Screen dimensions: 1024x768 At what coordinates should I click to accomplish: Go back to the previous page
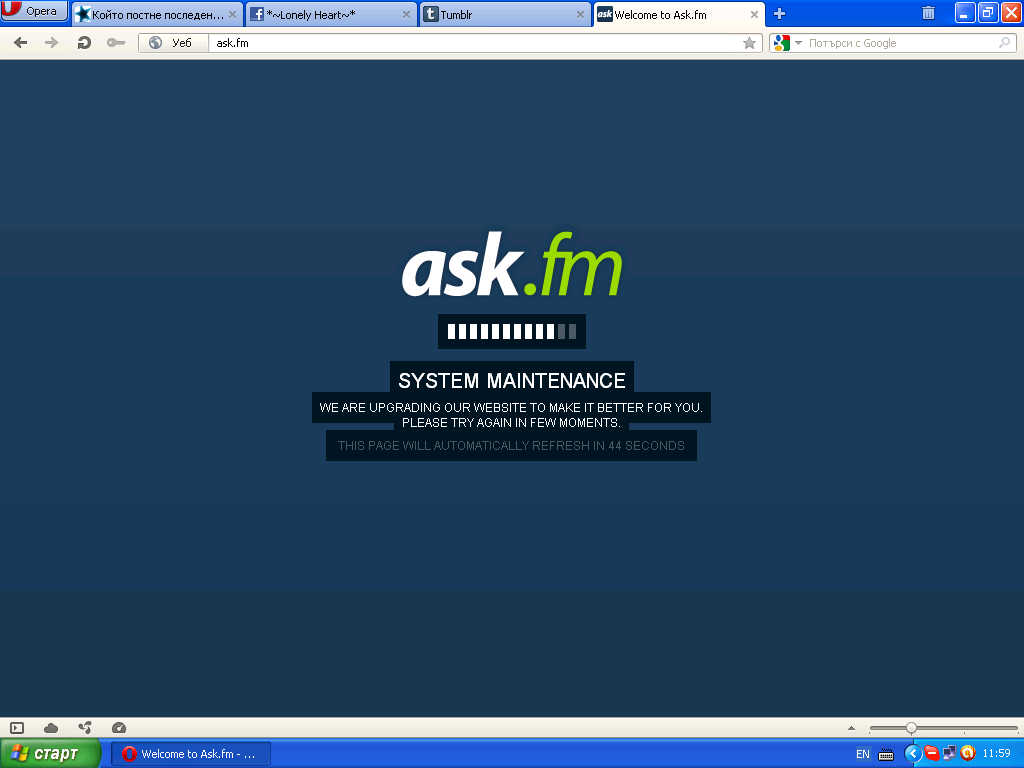21,43
